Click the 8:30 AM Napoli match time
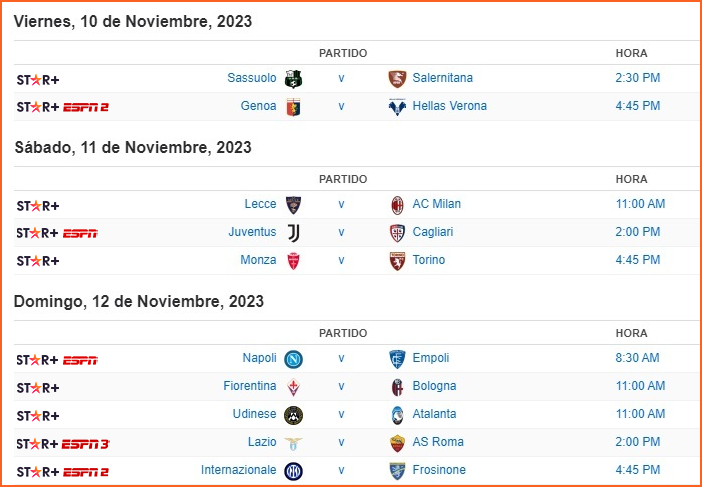702x487 pixels. (638, 358)
